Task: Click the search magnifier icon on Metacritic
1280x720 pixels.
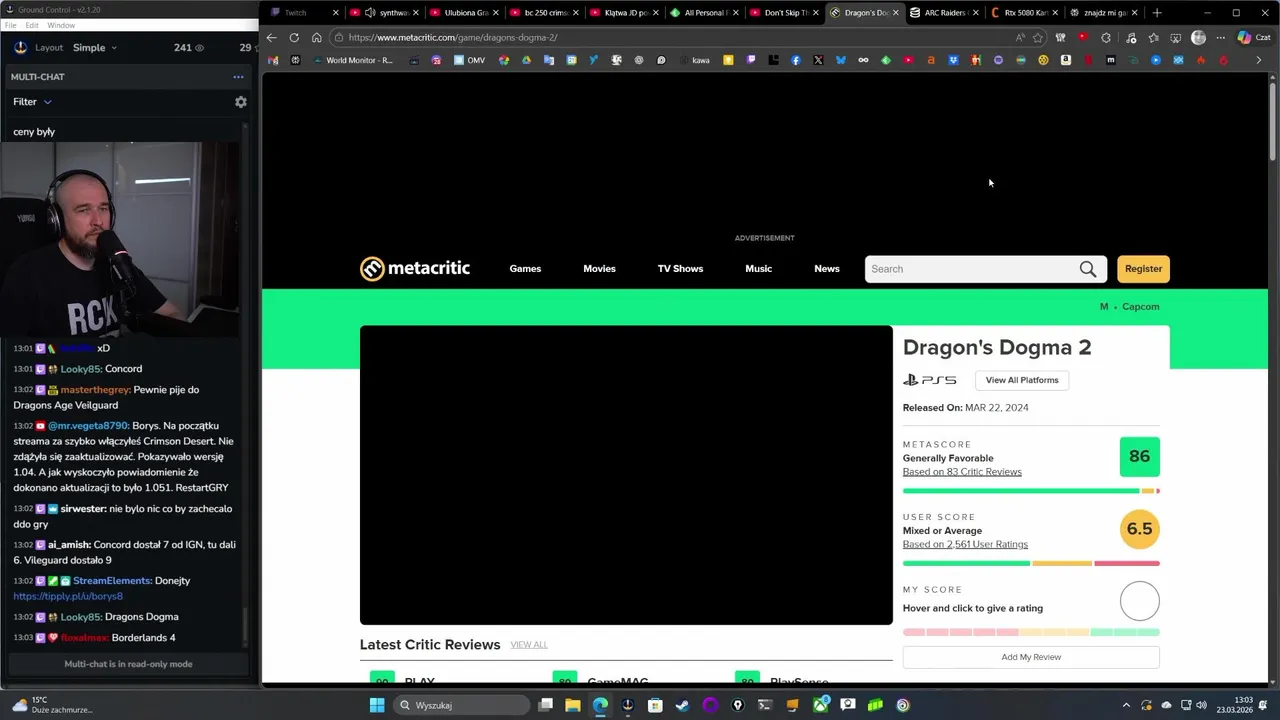Action: [x=1088, y=269]
